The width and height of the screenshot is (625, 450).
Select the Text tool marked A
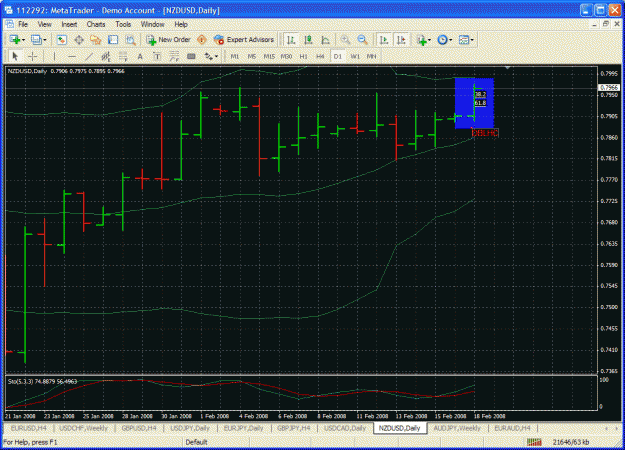tap(140, 57)
